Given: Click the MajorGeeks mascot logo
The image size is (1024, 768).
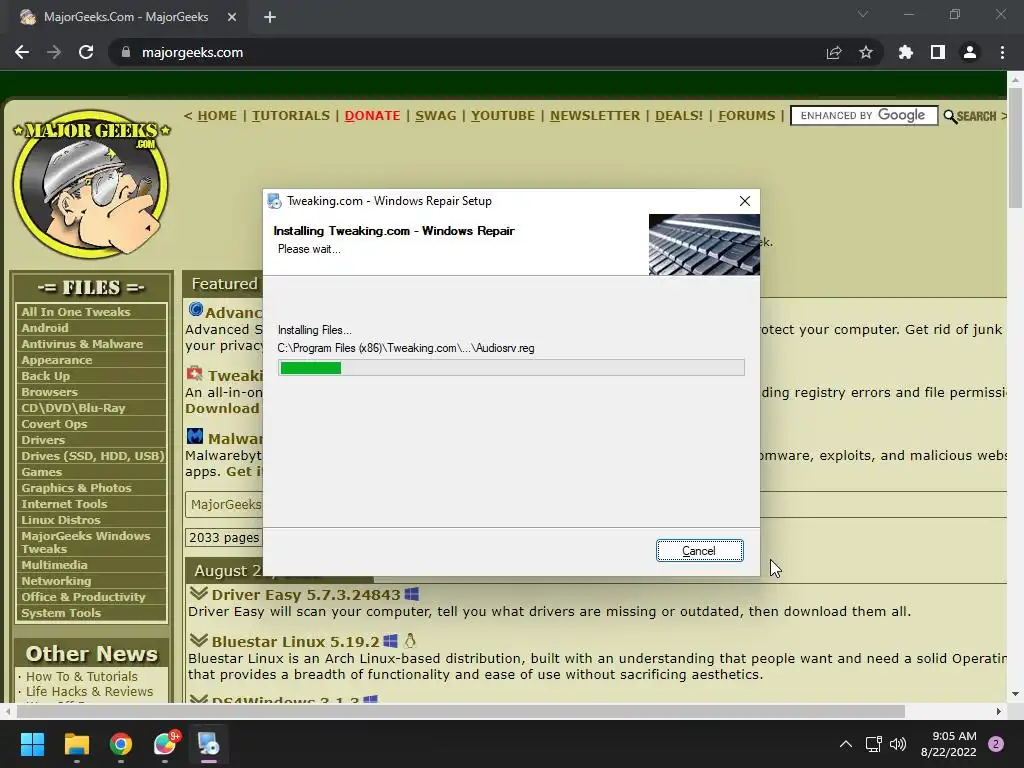Looking at the screenshot, I should (91, 184).
